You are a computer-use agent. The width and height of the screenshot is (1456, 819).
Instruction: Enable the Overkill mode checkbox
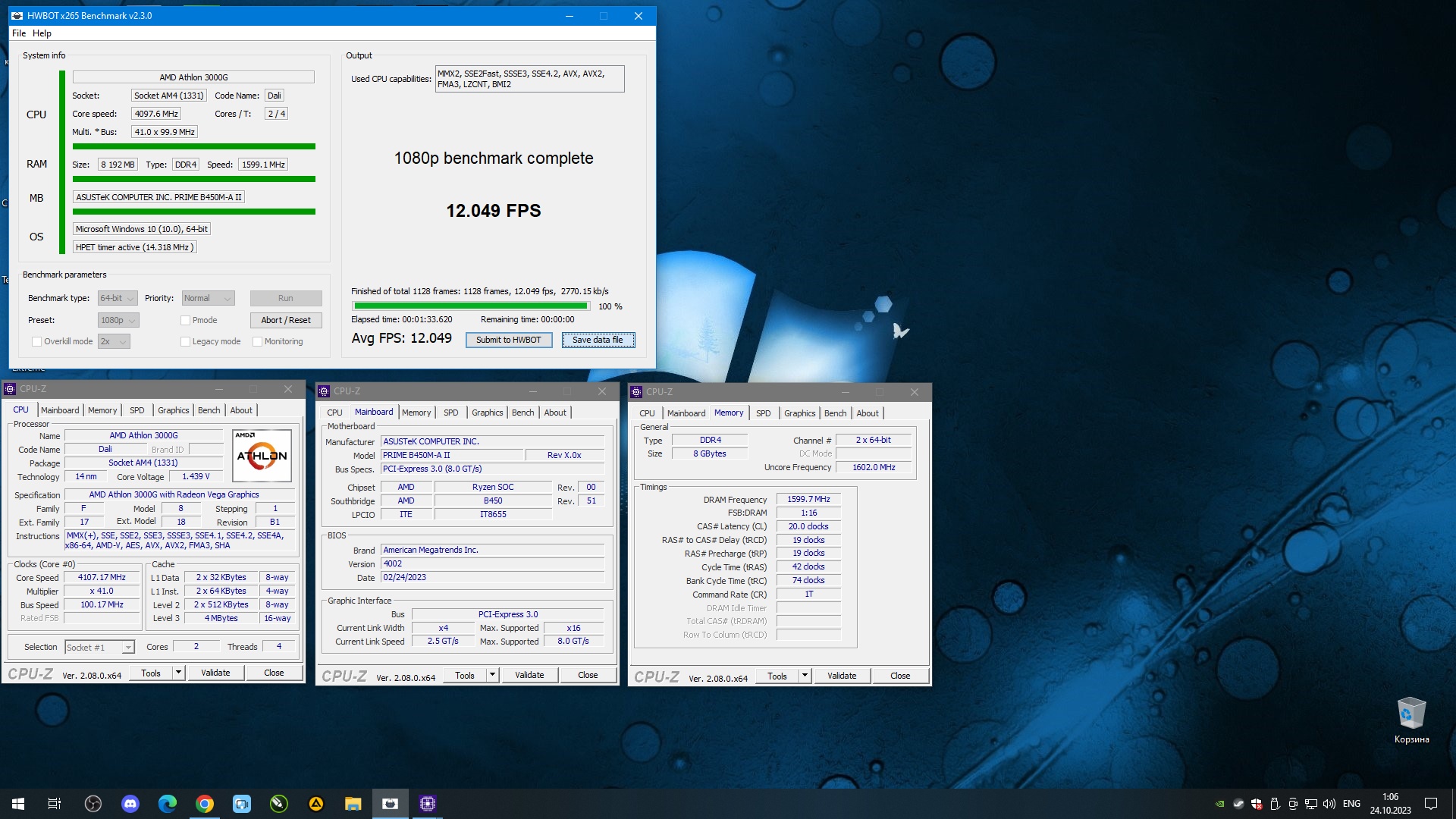click(36, 341)
